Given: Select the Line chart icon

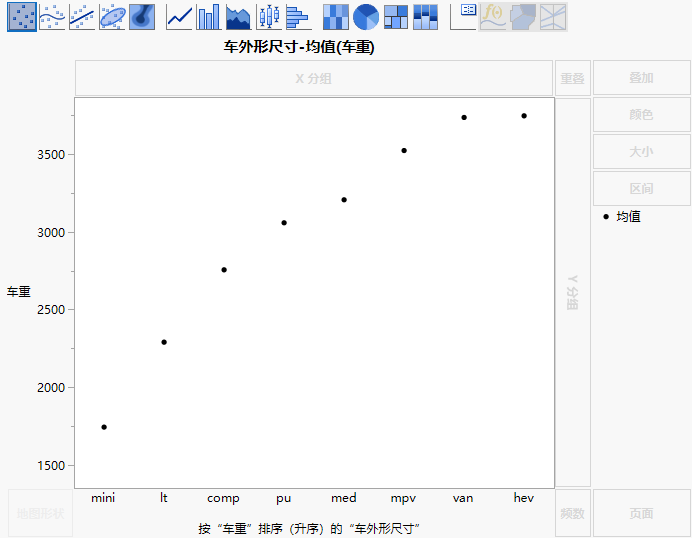Looking at the screenshot, I should tap(179, 17).
